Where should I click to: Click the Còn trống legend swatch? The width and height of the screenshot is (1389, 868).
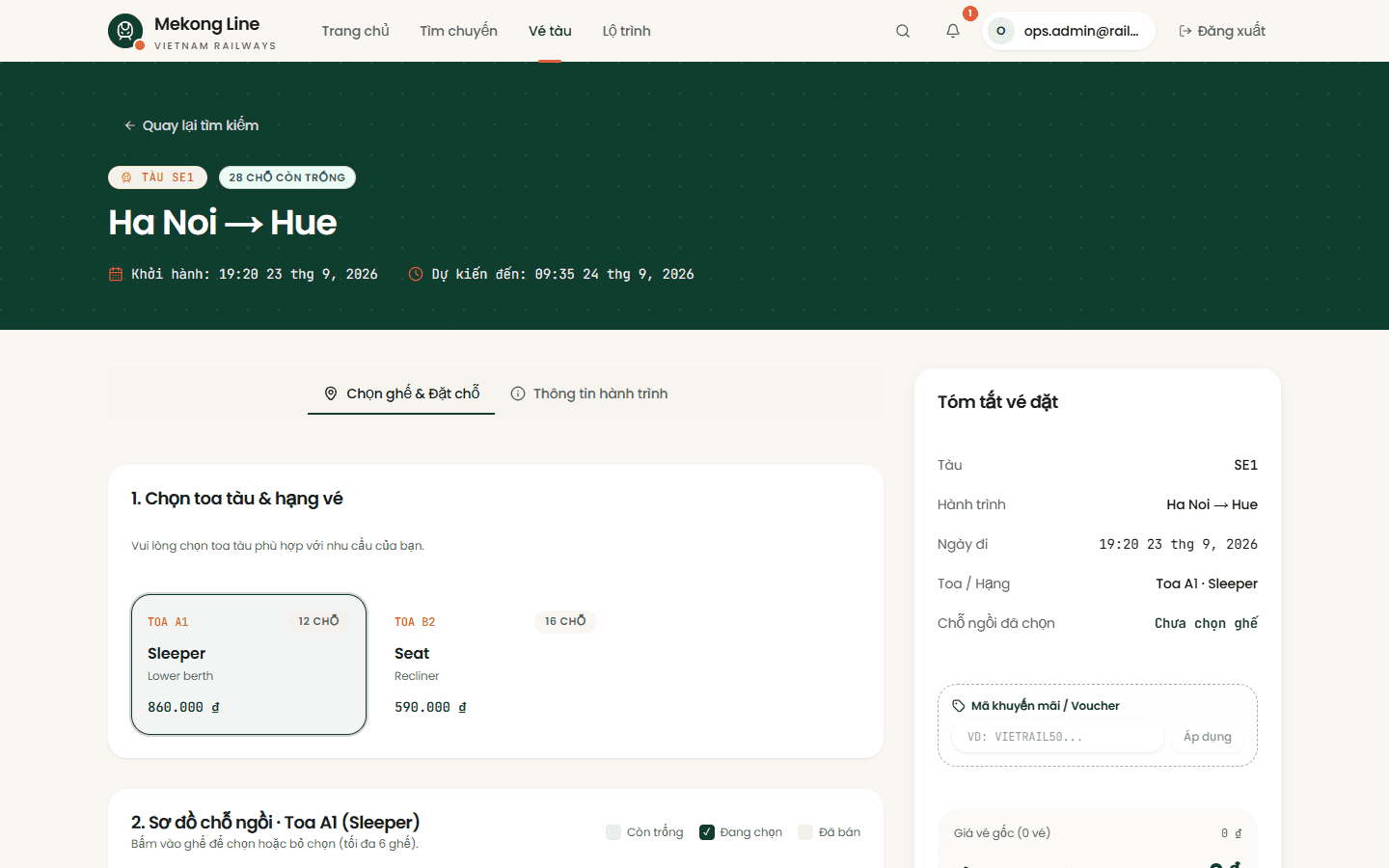tap(613, 832)
